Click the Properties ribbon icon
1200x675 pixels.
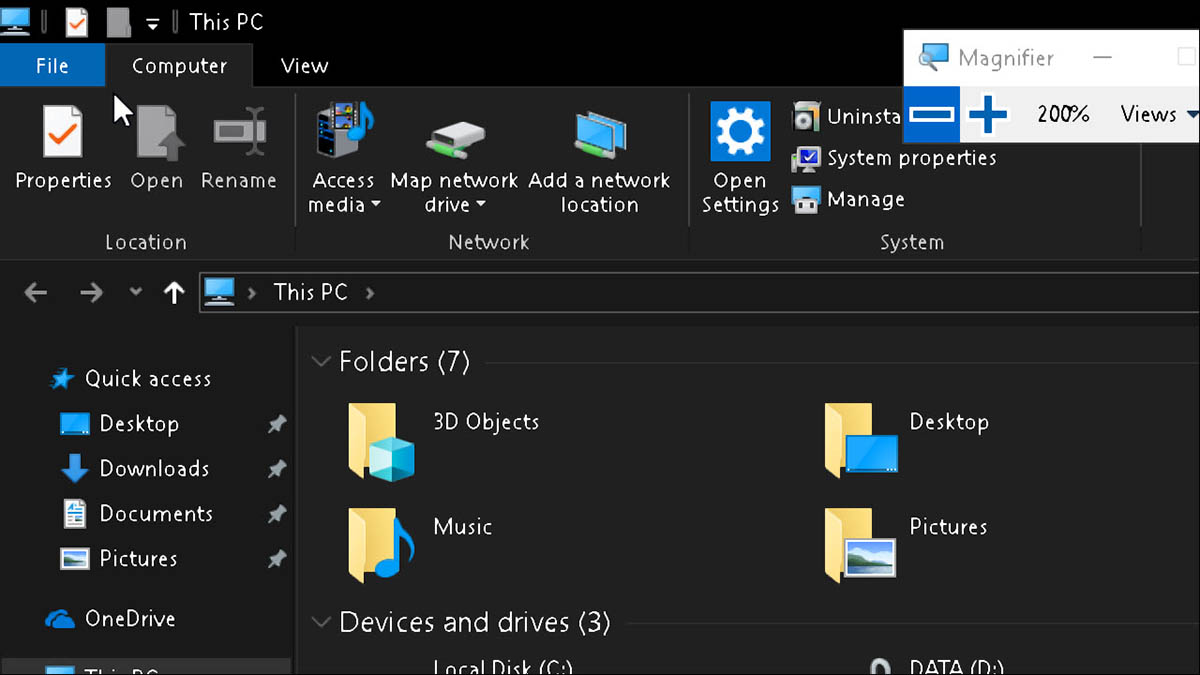pos(62,135)
